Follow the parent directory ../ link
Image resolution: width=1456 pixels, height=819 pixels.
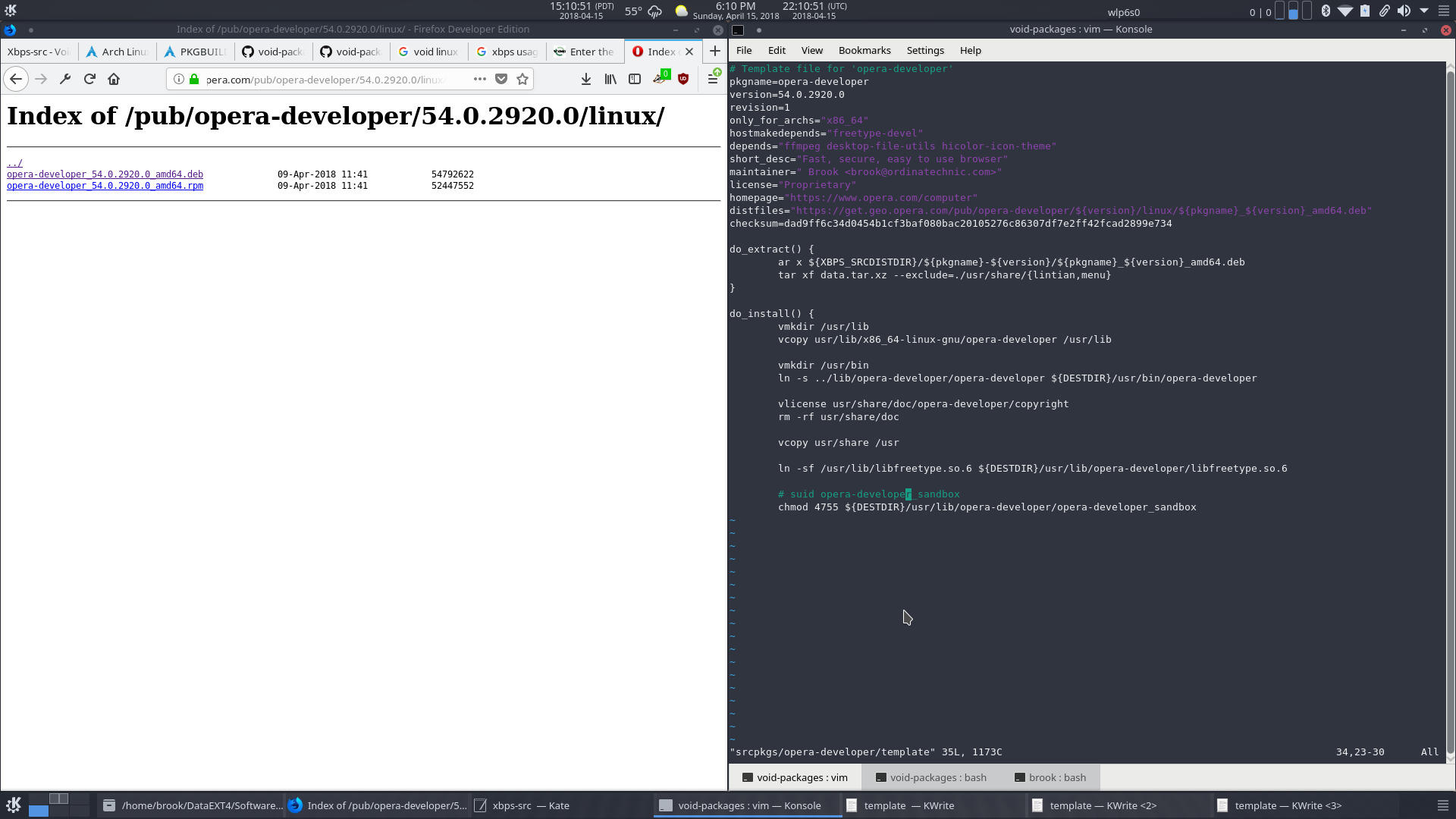[14, 163]
